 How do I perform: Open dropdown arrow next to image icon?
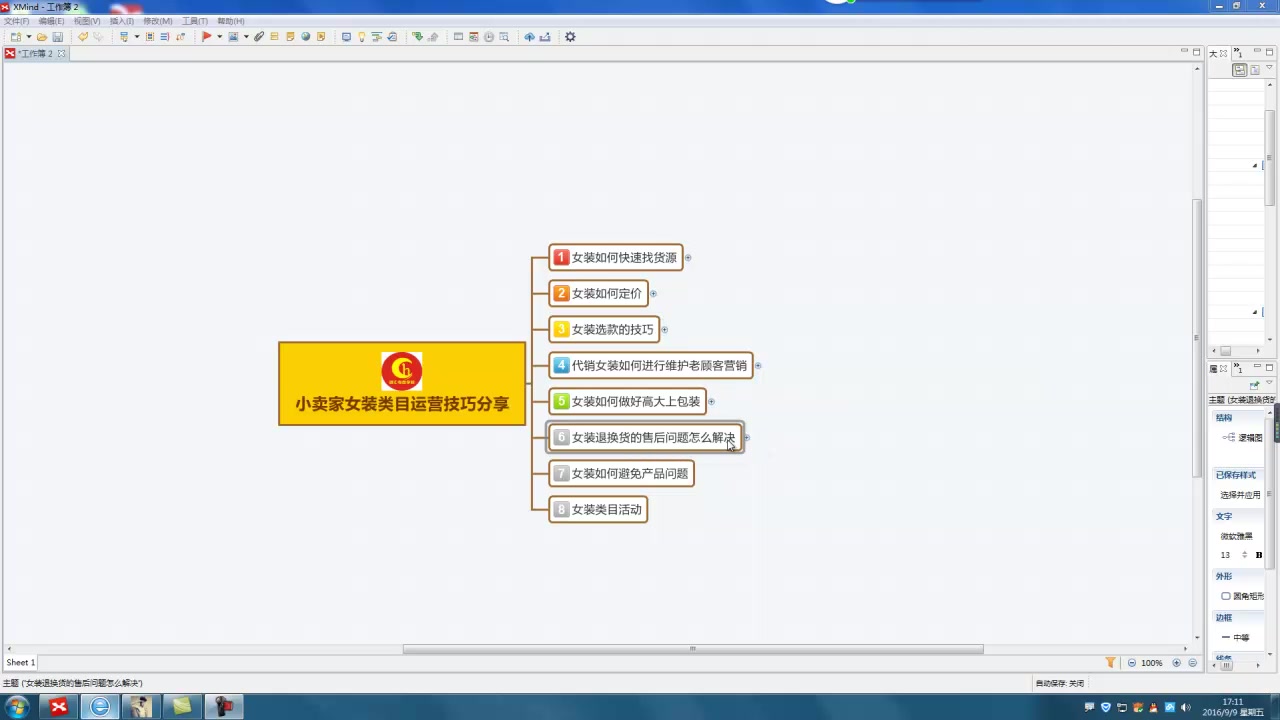click(x=246, y=37)
